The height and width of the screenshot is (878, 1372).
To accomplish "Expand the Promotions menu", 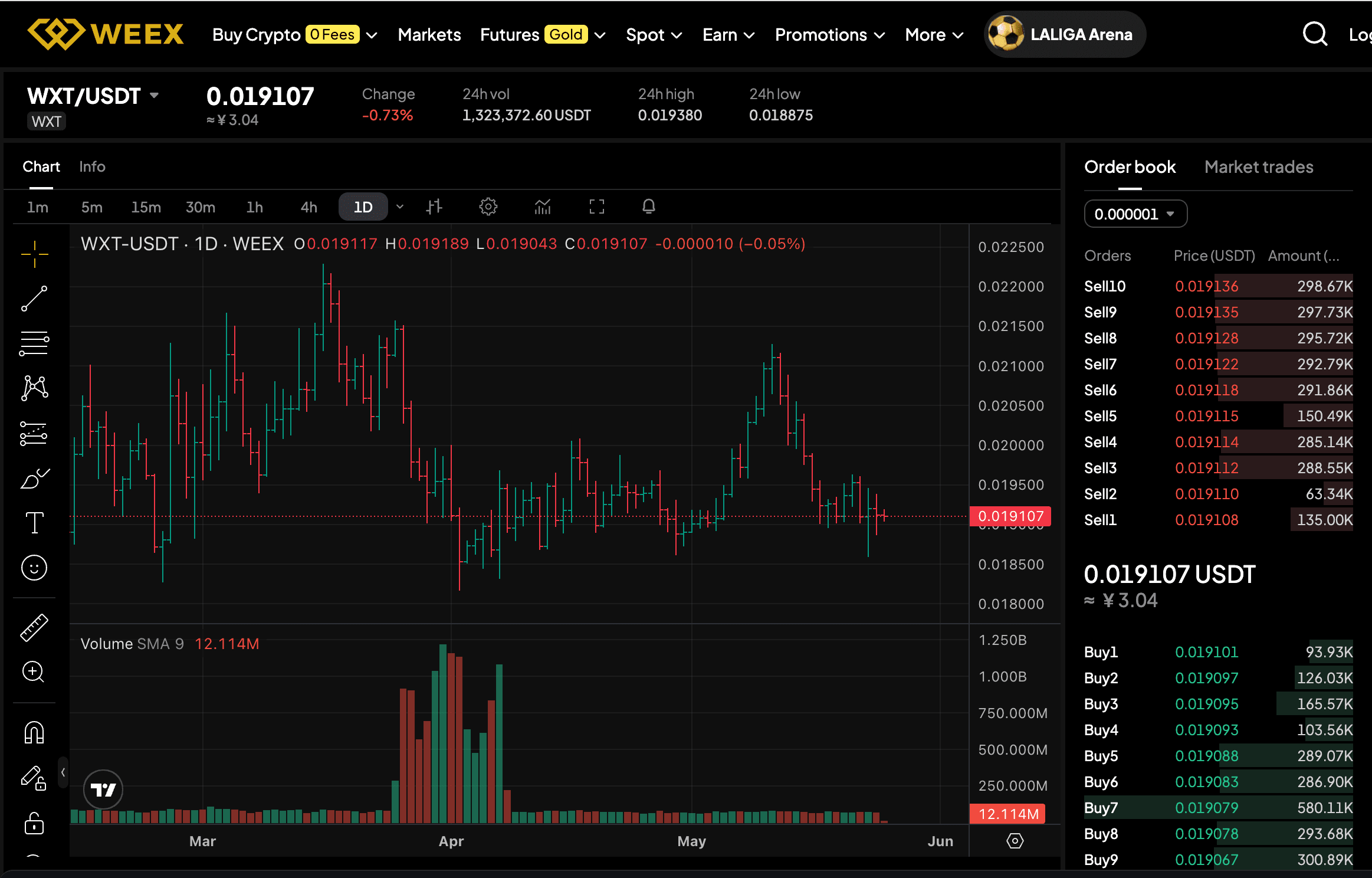I will 830,35.
